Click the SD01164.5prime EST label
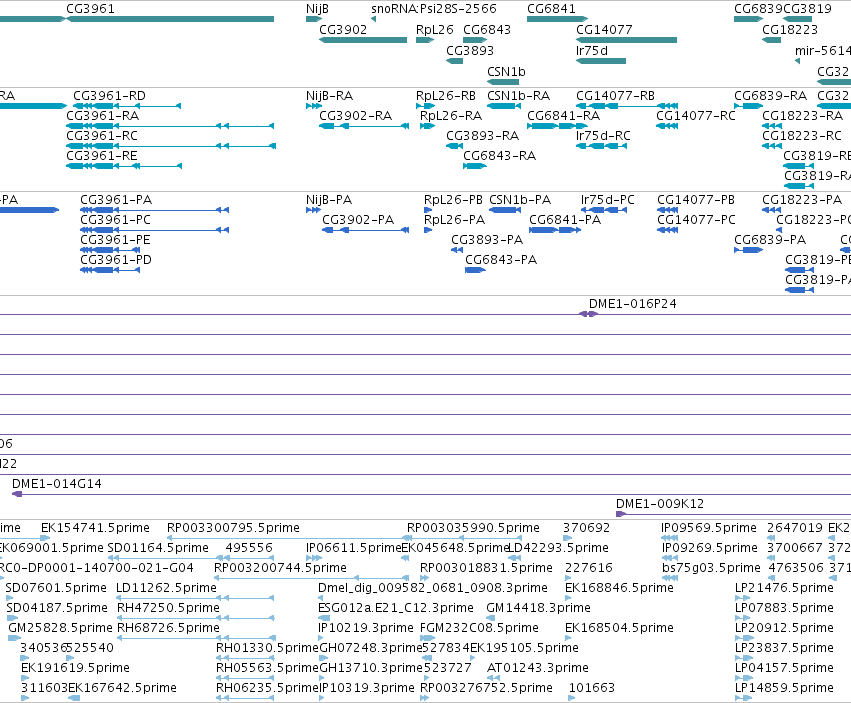 [158, 548]
